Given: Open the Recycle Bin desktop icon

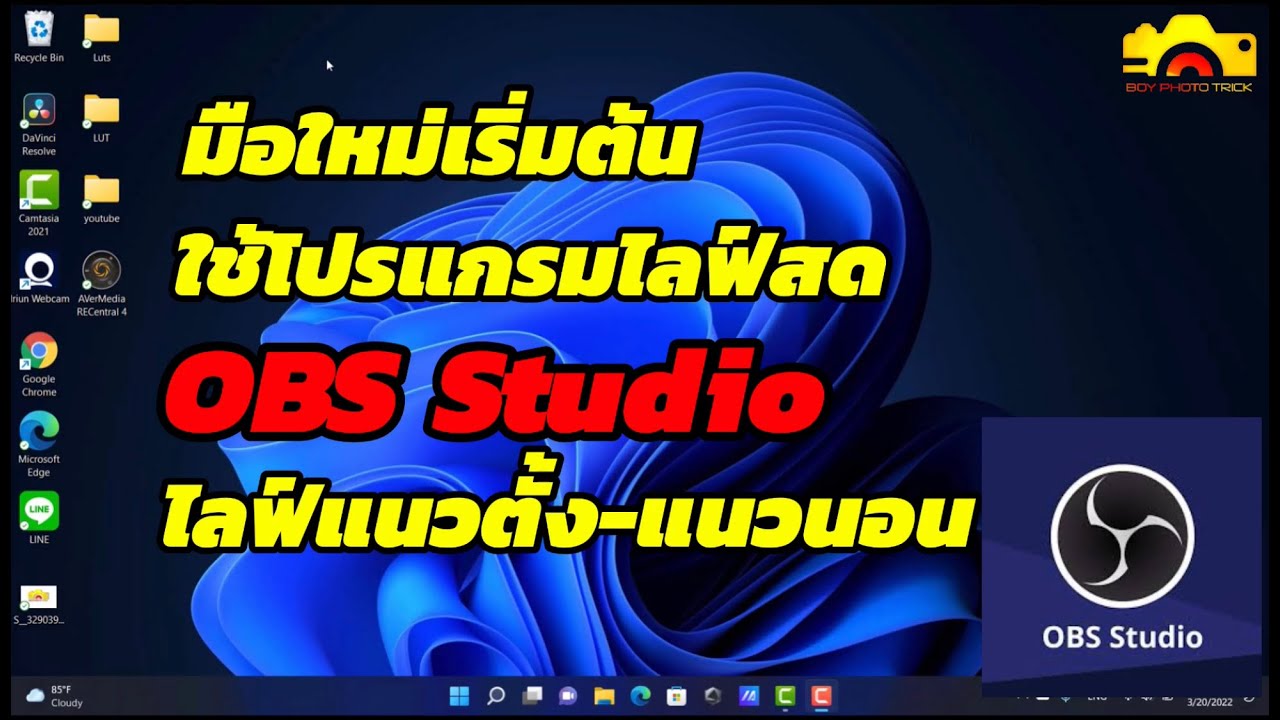Looking at the screenshot, I should 39,36.
